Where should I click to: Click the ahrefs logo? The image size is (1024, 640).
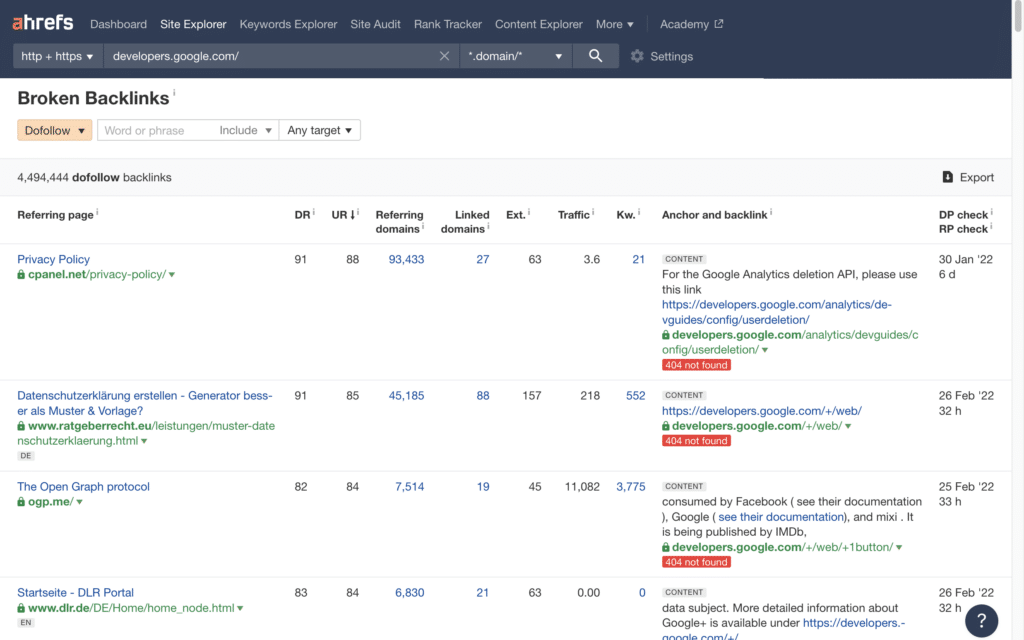[x=42, y=22]
